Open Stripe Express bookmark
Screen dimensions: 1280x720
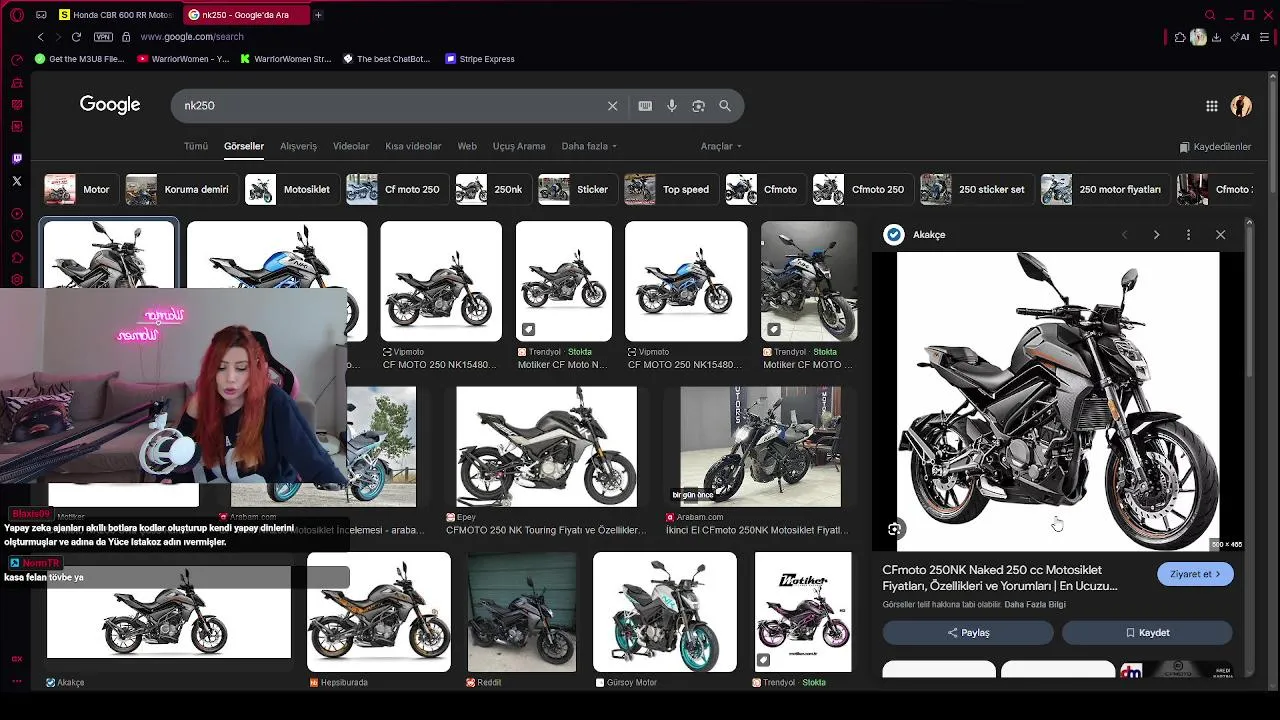tap(480, 59)
